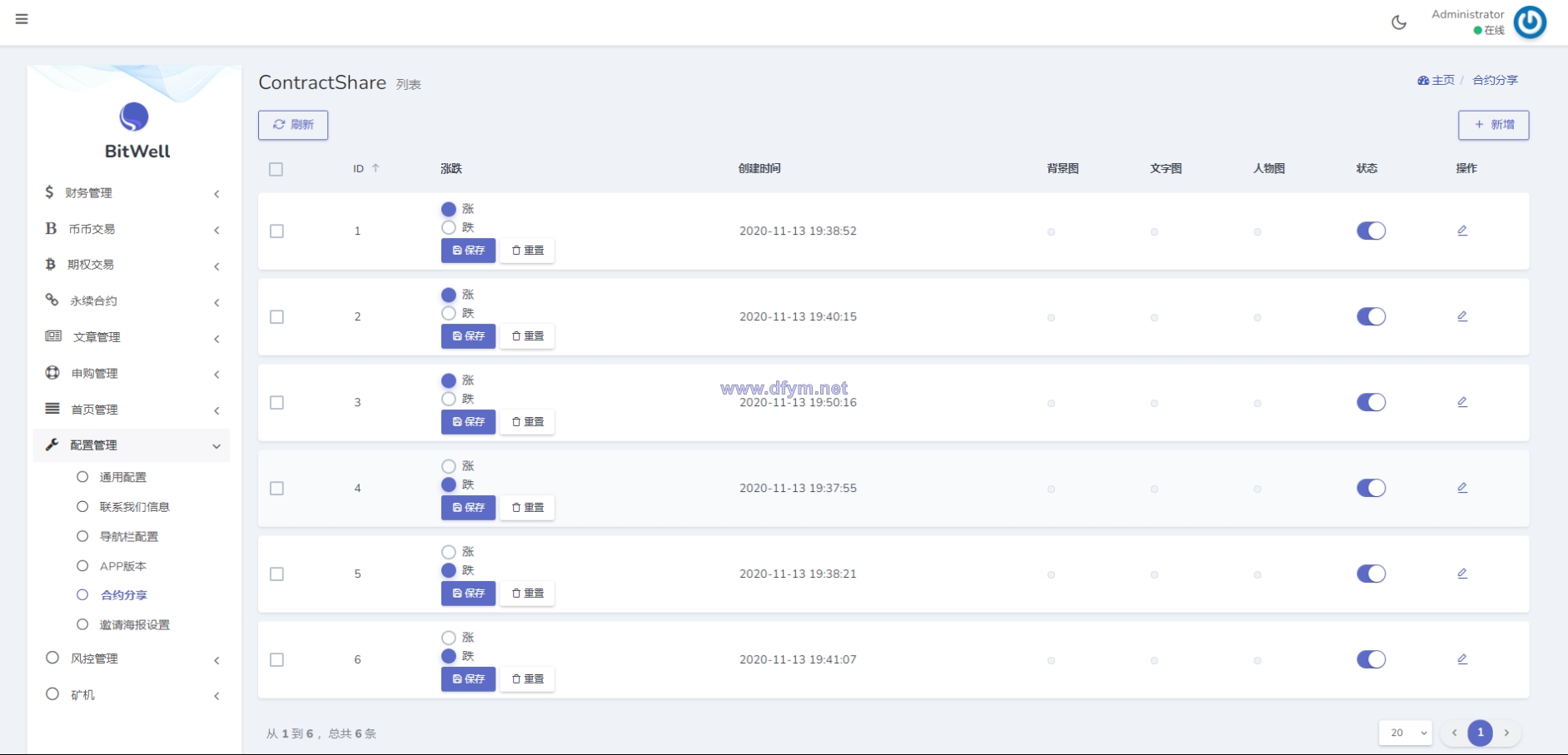Expand the 永续合约 menu

[133, 301]
